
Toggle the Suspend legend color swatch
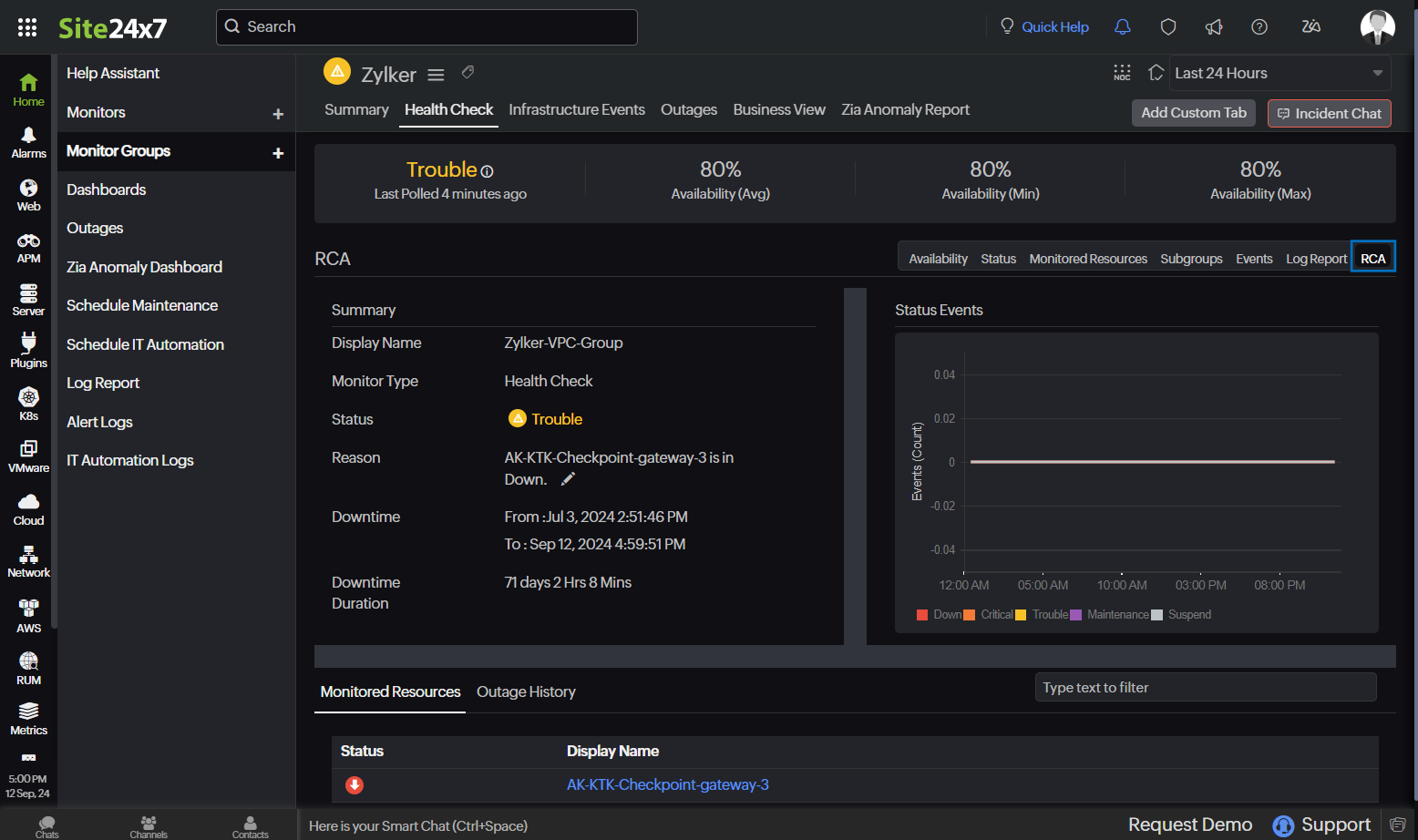pyautogui.click(x=1157, y=615)
